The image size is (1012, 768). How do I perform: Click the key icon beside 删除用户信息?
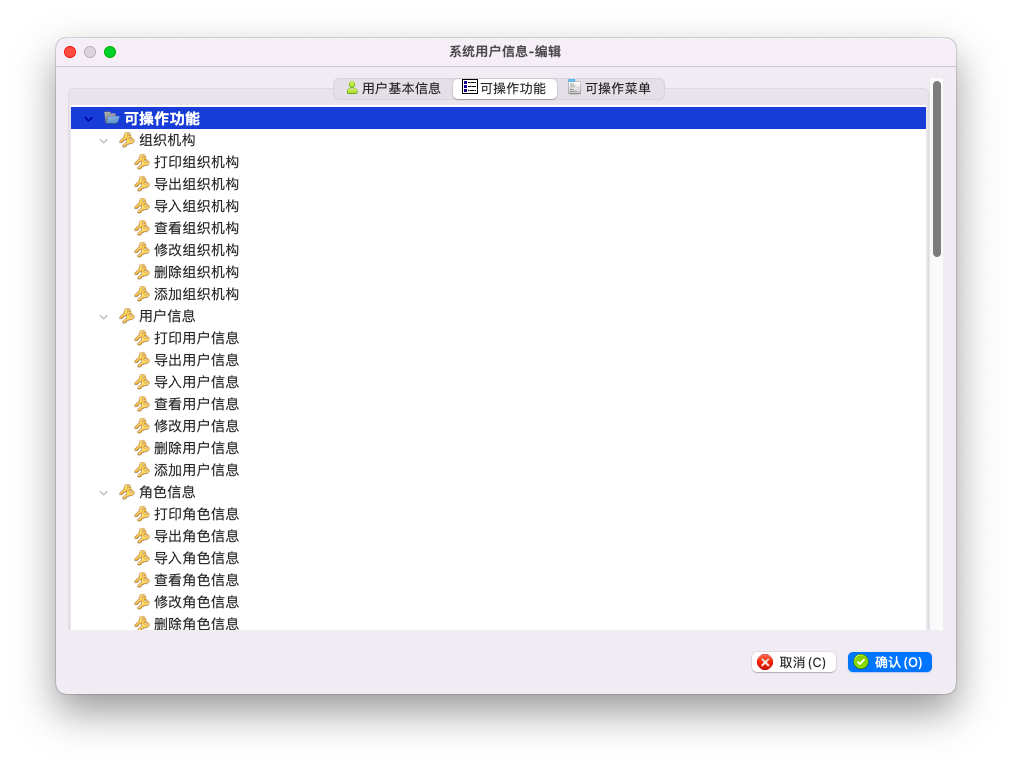142,447
